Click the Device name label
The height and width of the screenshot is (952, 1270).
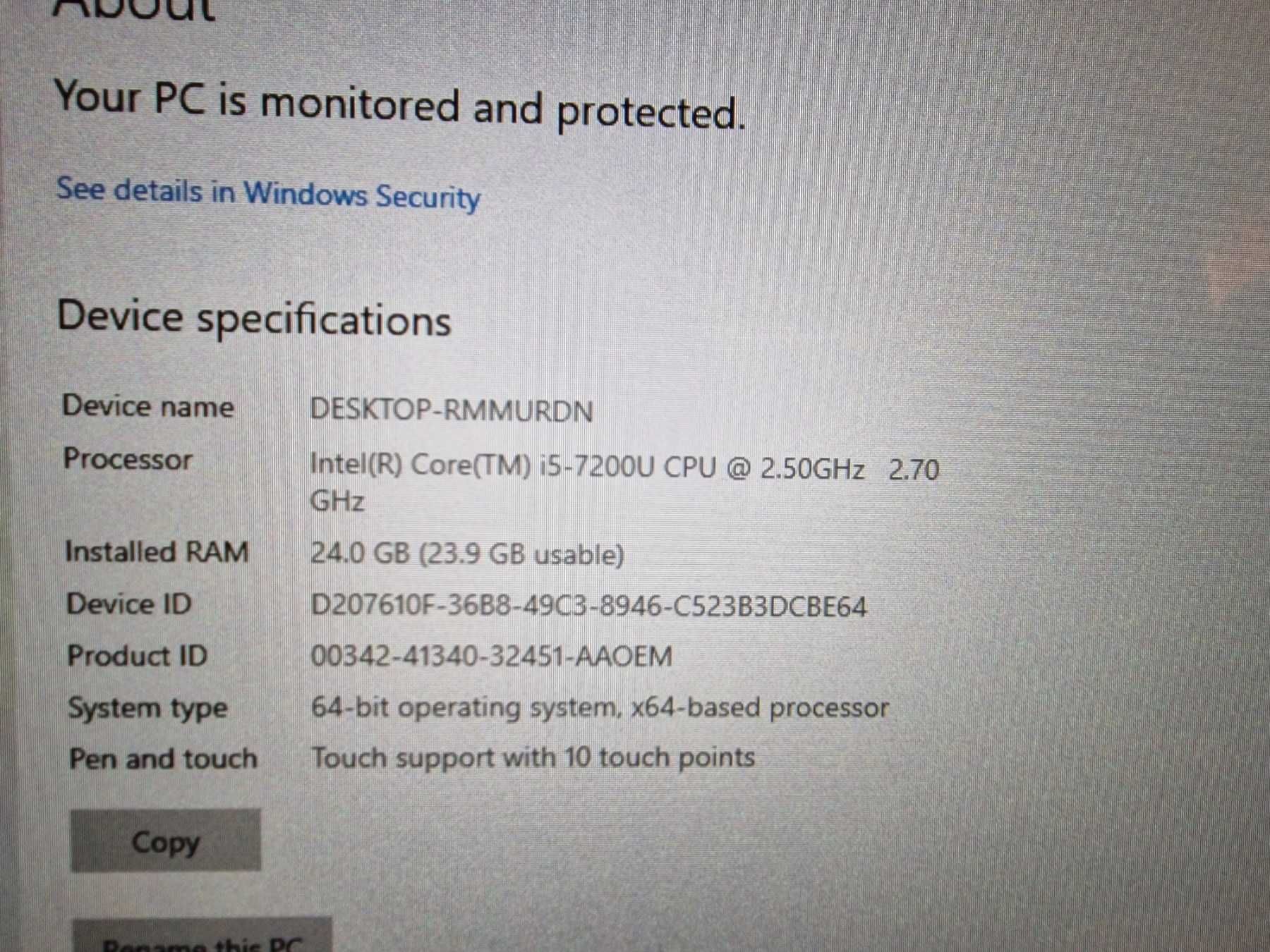tap(148, 406)
